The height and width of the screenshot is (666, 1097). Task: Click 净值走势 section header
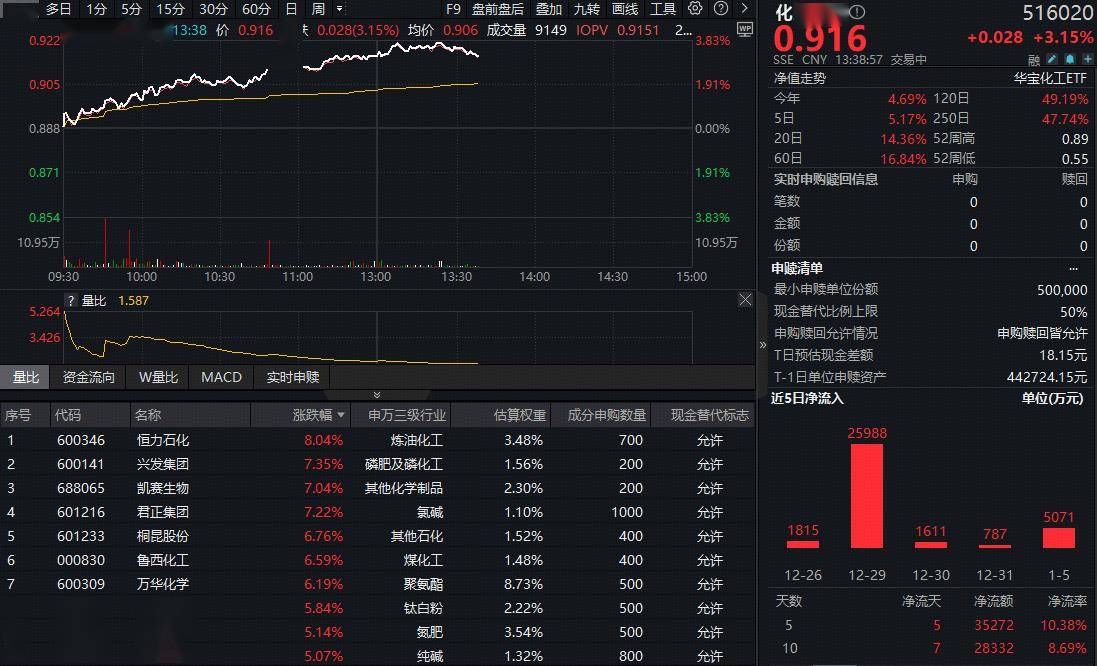point(800,78)
